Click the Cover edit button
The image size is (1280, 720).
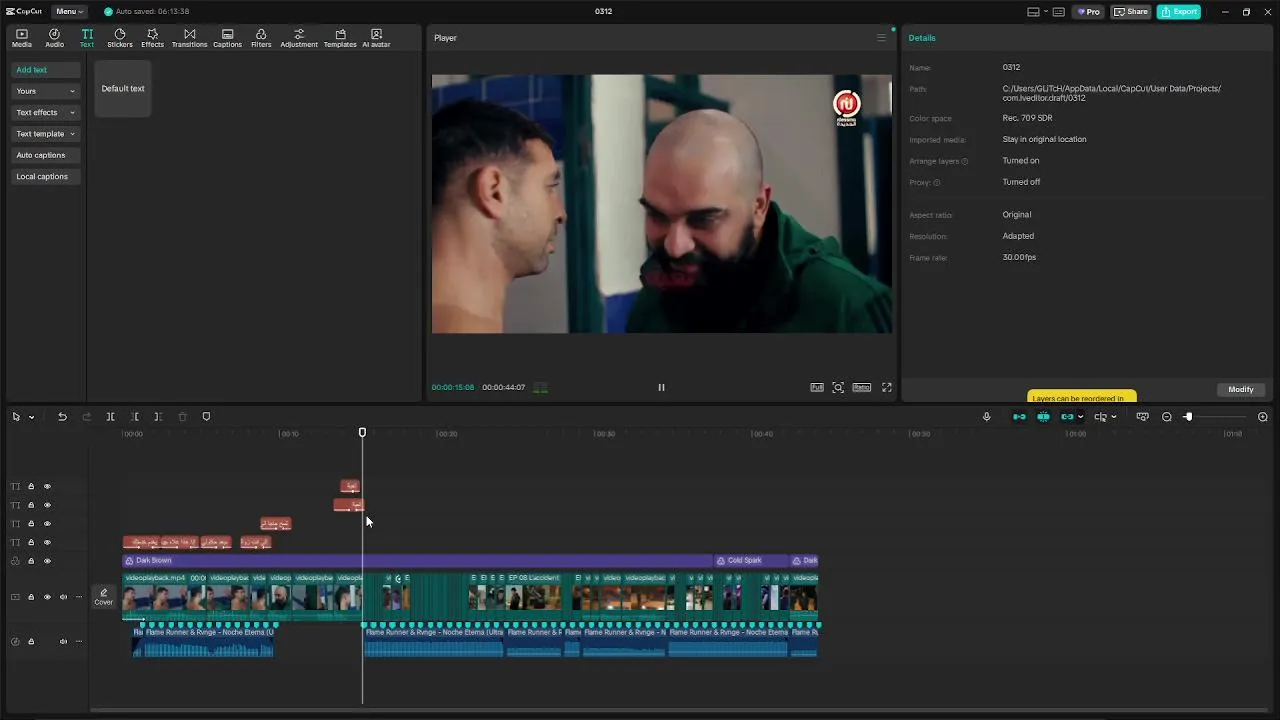[104, 597]
